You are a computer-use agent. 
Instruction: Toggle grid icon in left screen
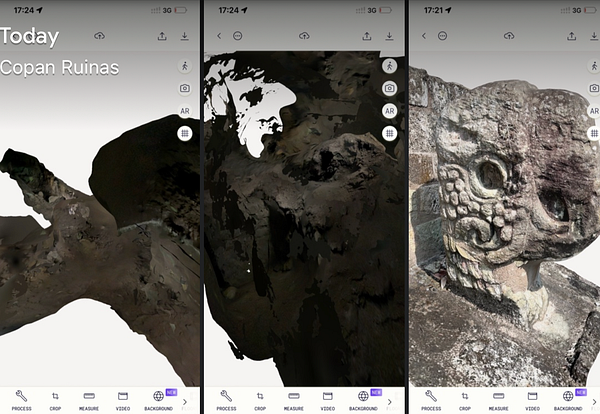click(x=185, y=134)
